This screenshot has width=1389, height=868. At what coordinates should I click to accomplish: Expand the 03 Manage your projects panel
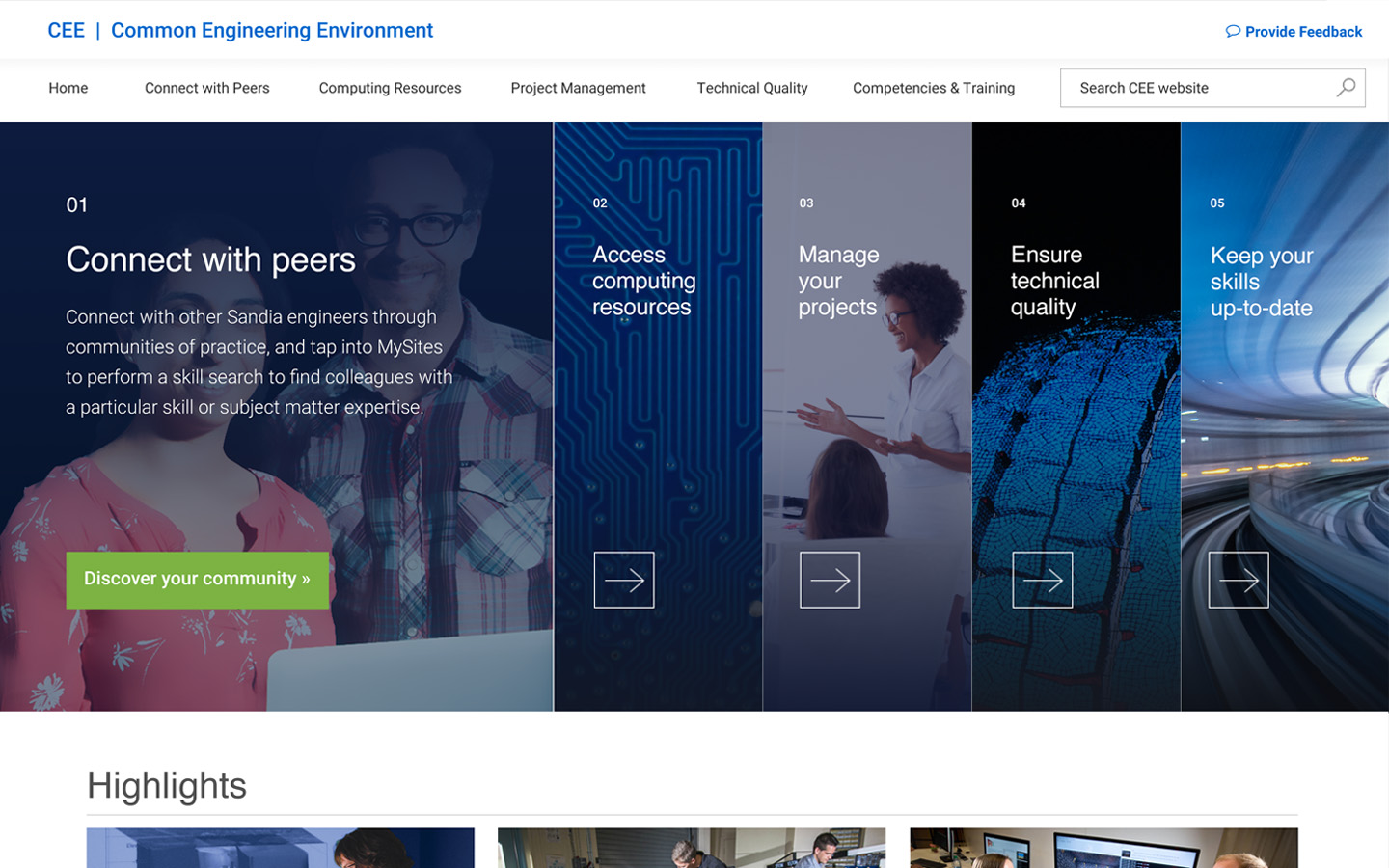[838, 281]
